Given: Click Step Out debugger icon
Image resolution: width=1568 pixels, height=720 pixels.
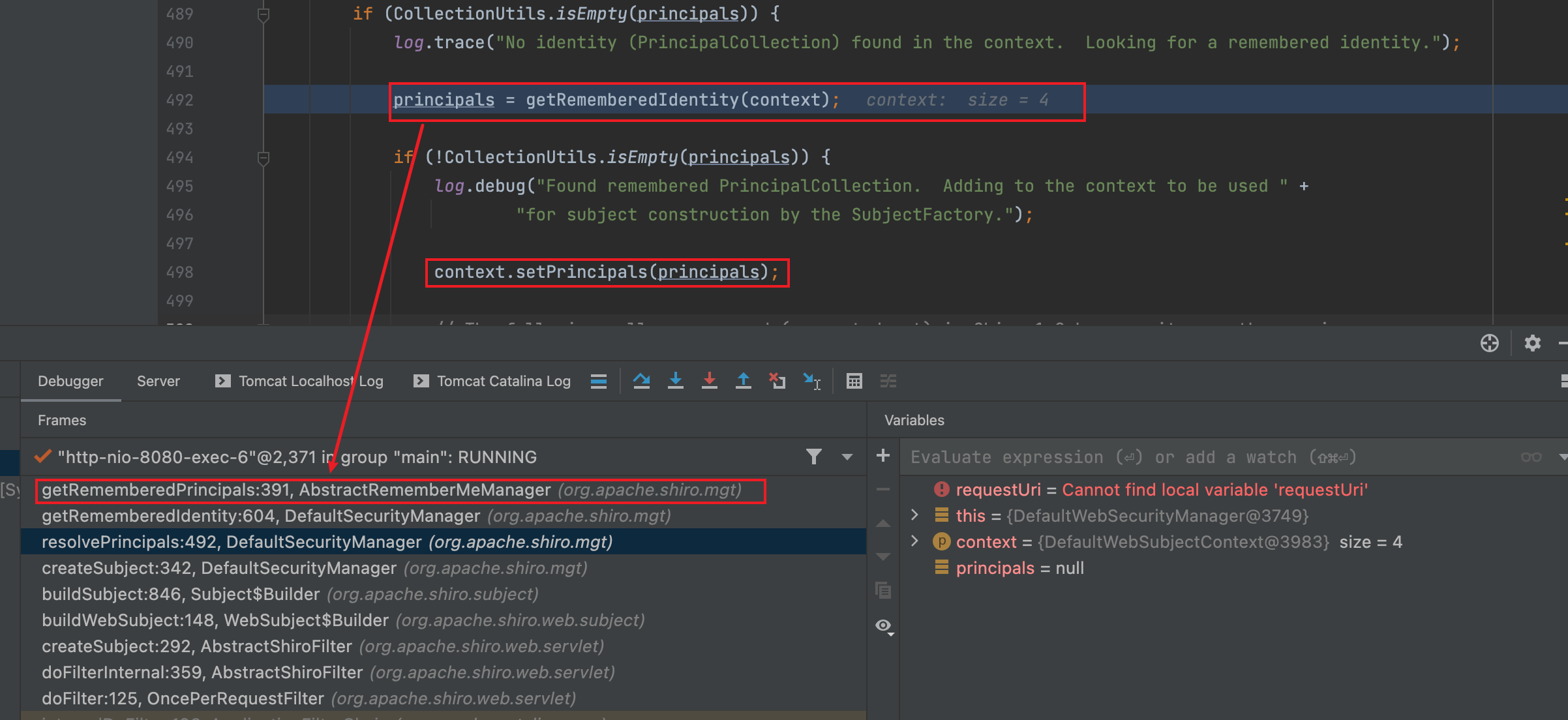Looking at the screenshot, I should pos(743,381).
